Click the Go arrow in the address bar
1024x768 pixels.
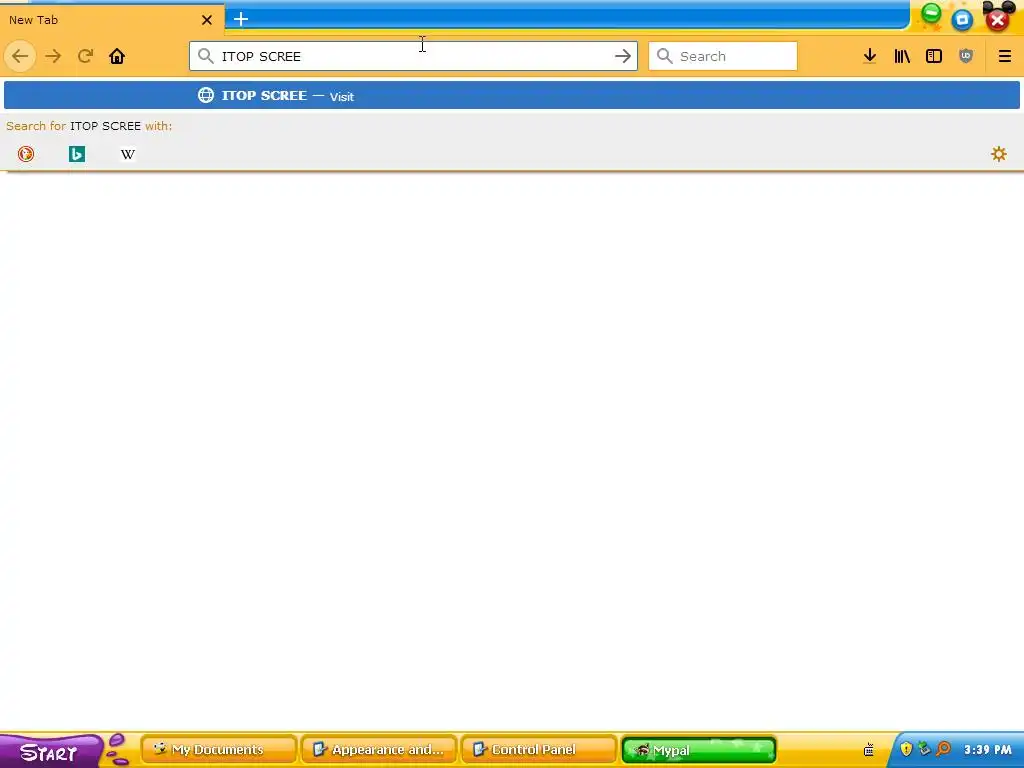click(x=623, y=56)
